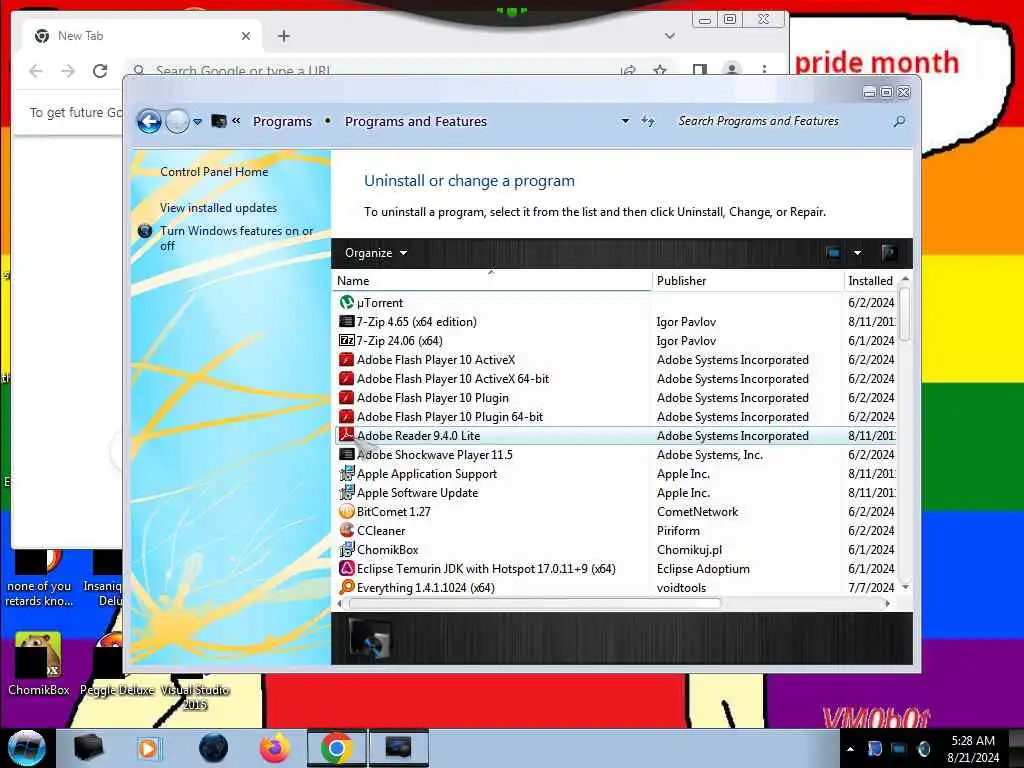Screen dimensions: 1024x768
Task: Open Media Player from the taskbar
Action: click(x=148, y=748)
